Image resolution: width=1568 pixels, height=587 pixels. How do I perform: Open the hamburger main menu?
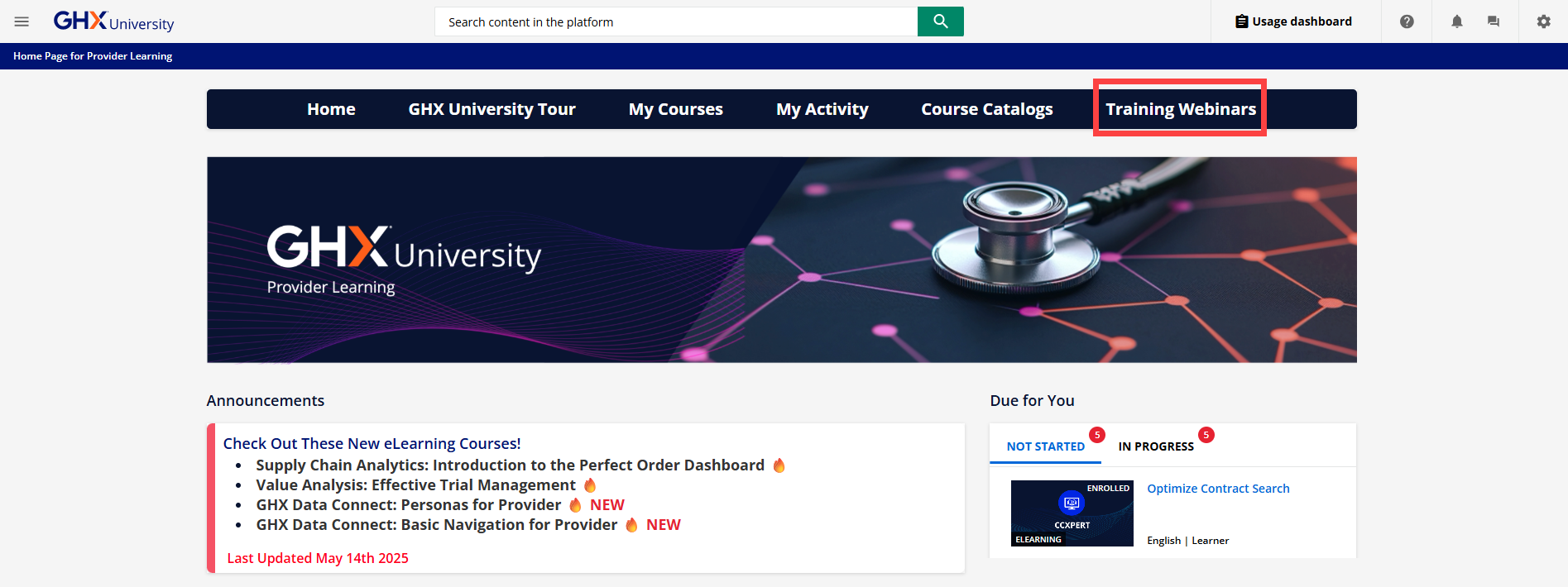coord(22,21)
